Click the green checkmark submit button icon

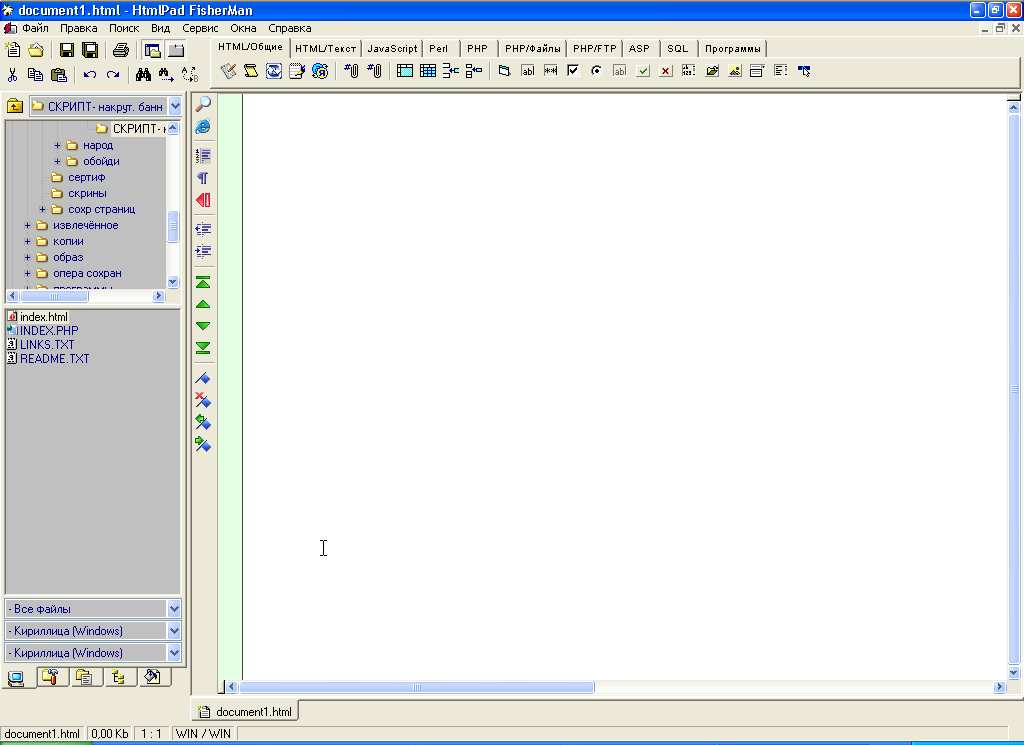coord(643,71)
